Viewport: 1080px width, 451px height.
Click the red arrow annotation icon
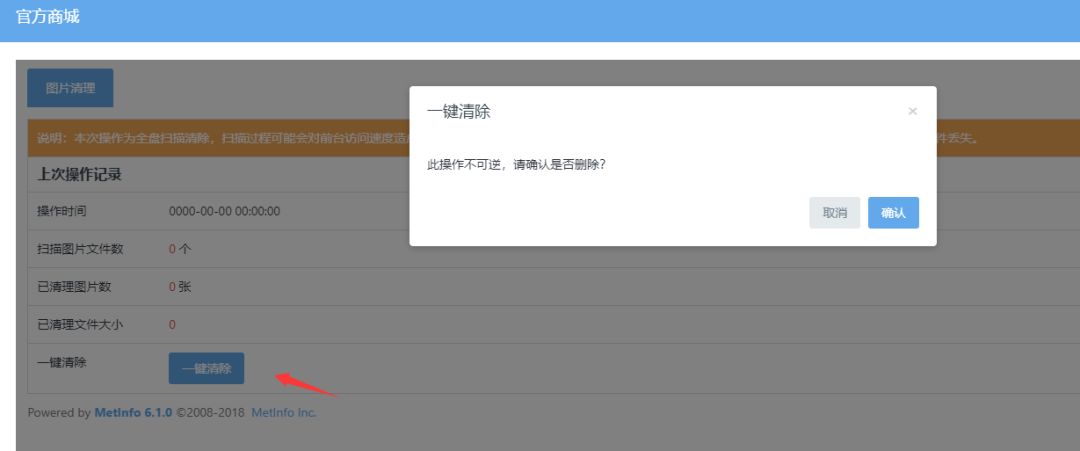[x=306, y=384]
